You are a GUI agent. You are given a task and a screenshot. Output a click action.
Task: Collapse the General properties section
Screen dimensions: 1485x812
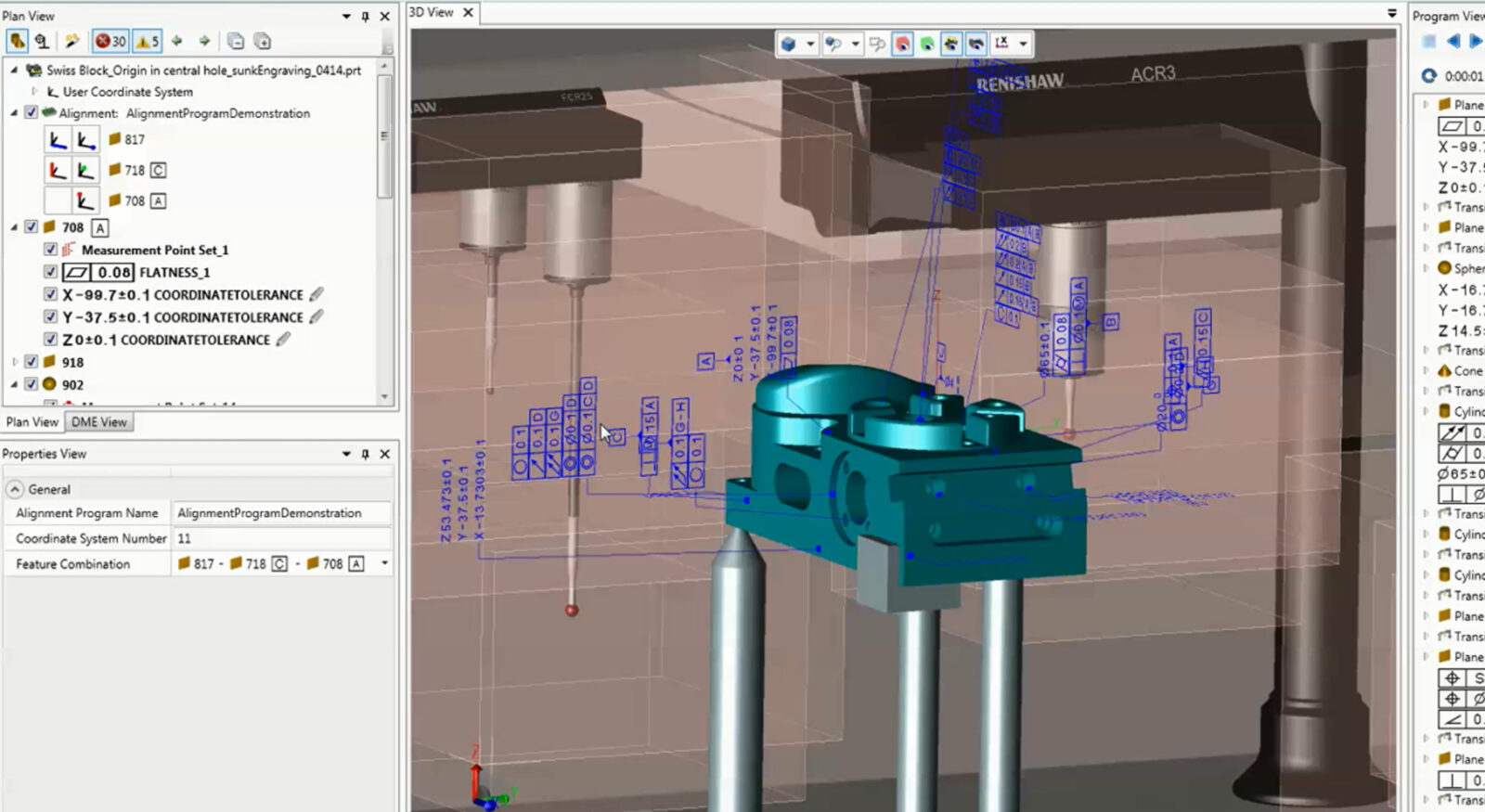click(x=15, y=489)
